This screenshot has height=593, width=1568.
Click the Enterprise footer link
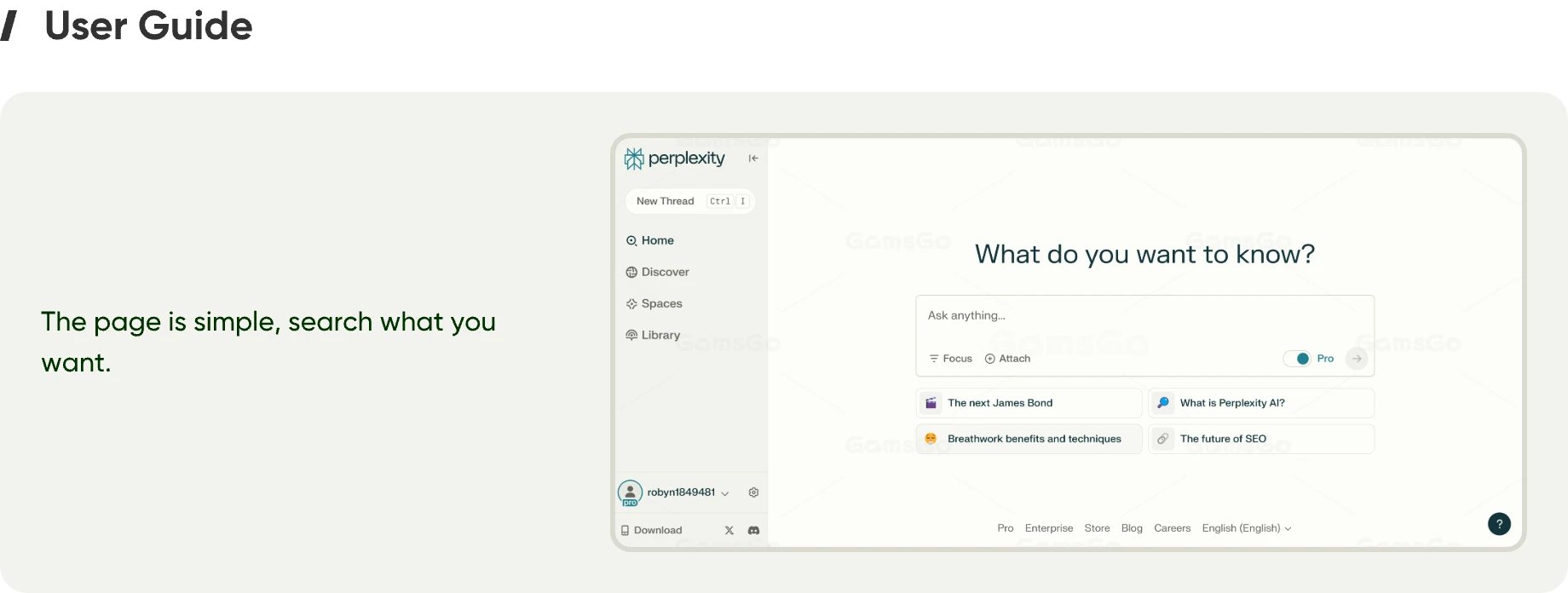click(1048, 528)
